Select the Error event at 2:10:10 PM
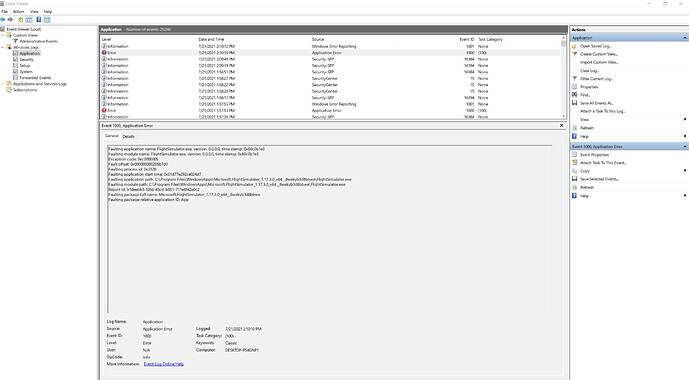The width and height of the screenshot is (689, 380). coord(330,53)
